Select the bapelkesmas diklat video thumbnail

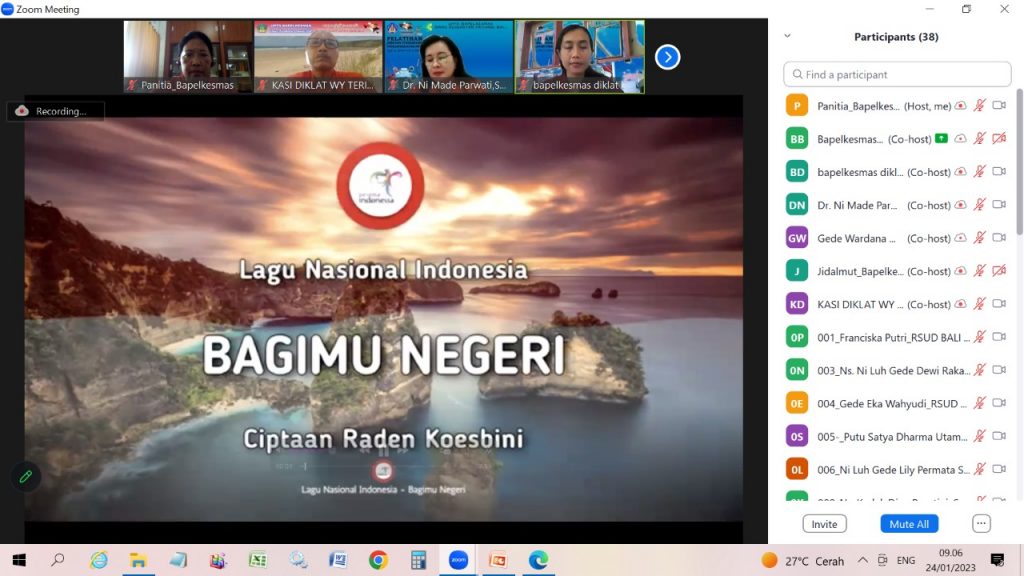[x=580, y=57]
